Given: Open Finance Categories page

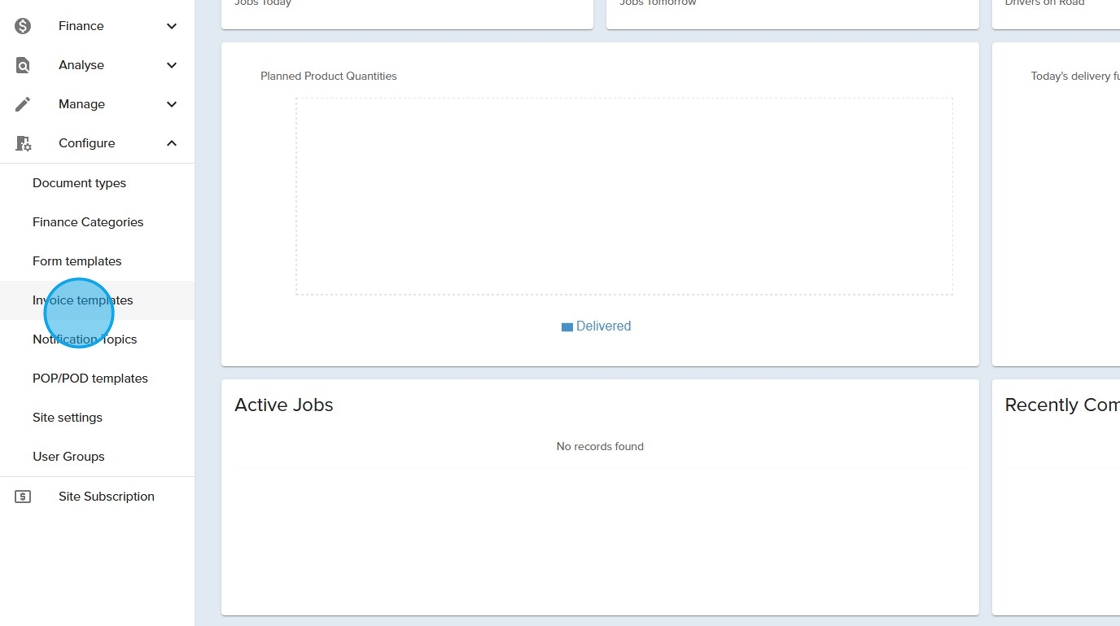Looking at the screenshot, I should click(x=88, y=222).
